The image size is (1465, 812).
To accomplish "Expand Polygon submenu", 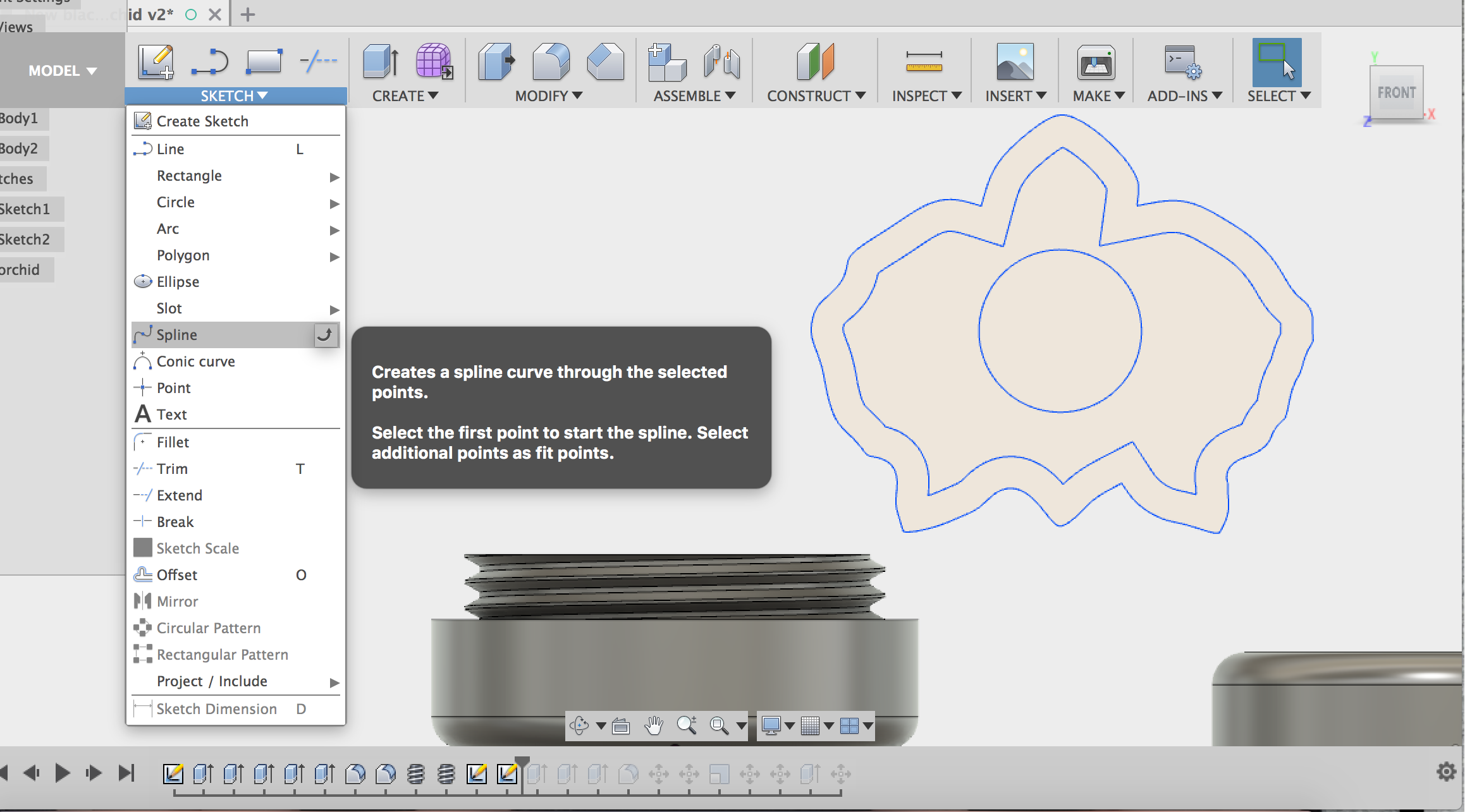I will [236, 255].
